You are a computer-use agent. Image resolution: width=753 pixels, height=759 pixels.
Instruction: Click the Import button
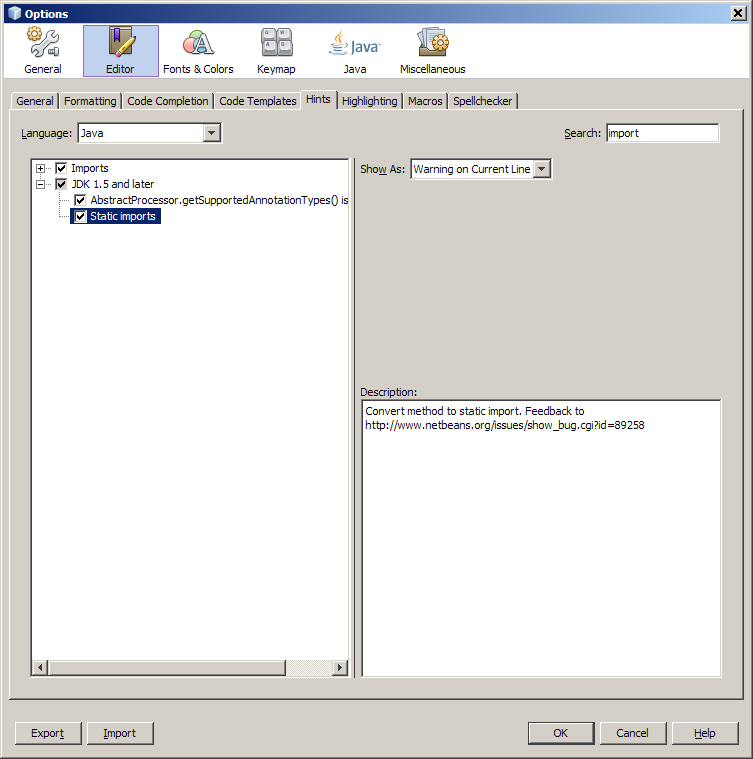click(x=120, y=733)
